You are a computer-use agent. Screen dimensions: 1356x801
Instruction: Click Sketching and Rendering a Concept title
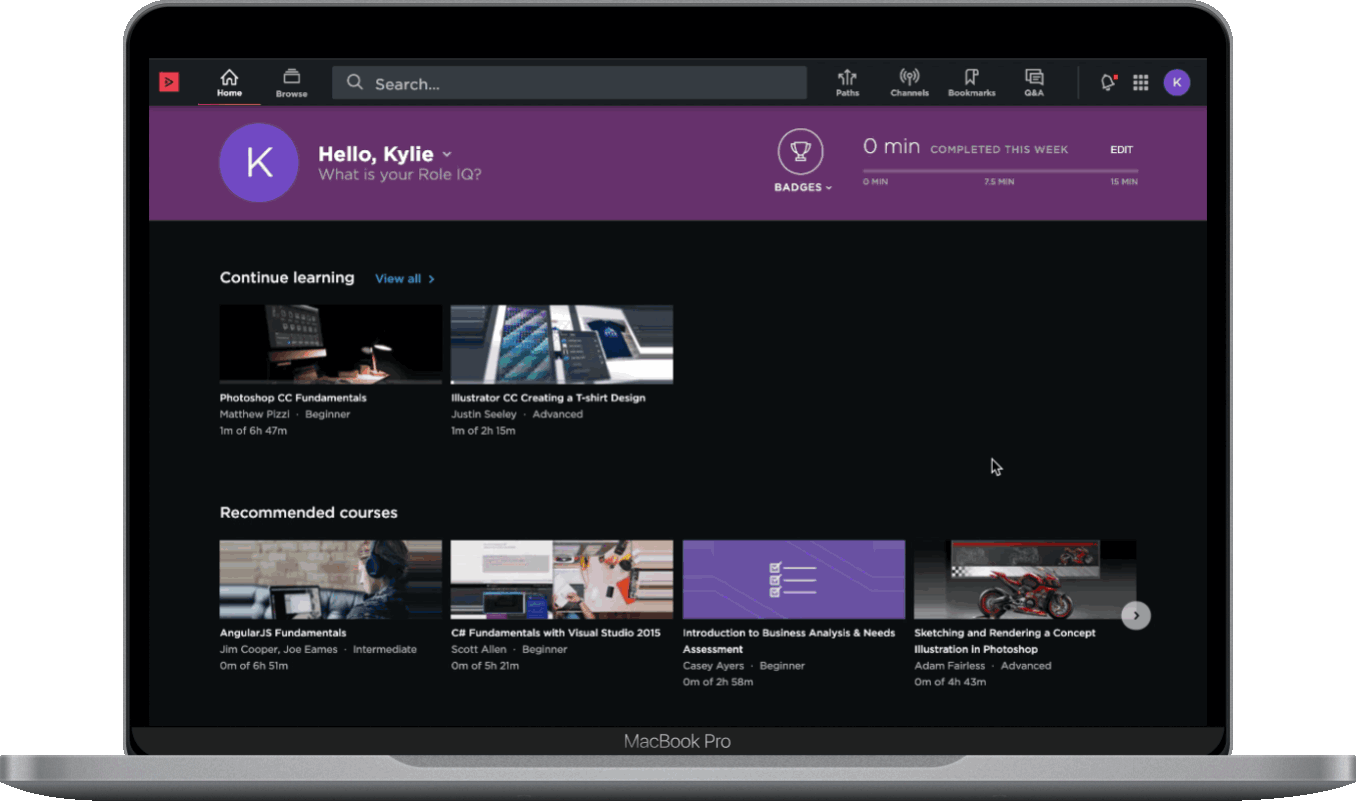(x=1005, y=641)
